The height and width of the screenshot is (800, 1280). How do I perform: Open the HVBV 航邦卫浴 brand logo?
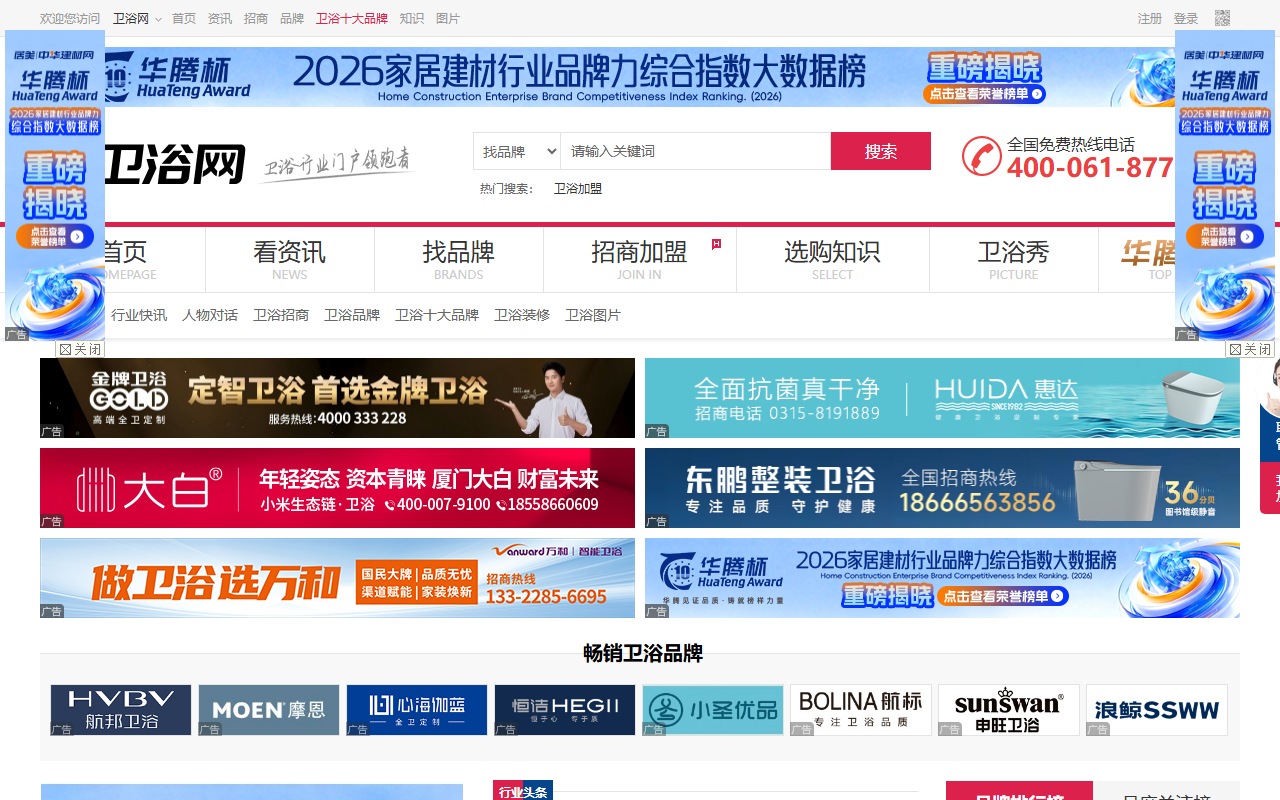121,710
